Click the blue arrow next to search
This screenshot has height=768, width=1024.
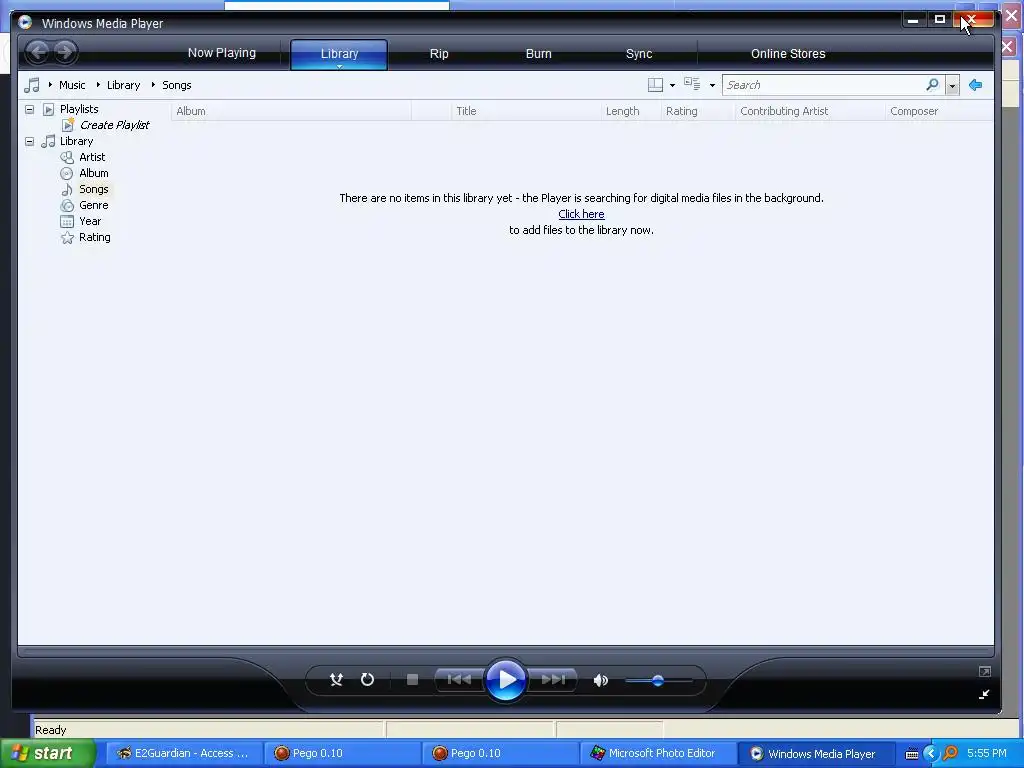coord(976,85)
